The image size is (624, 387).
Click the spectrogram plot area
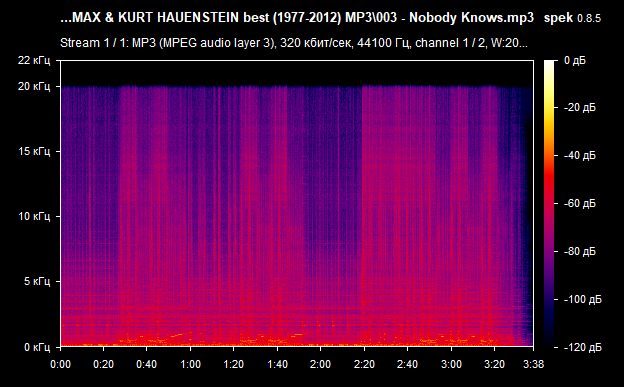click(x=297, y=203)
